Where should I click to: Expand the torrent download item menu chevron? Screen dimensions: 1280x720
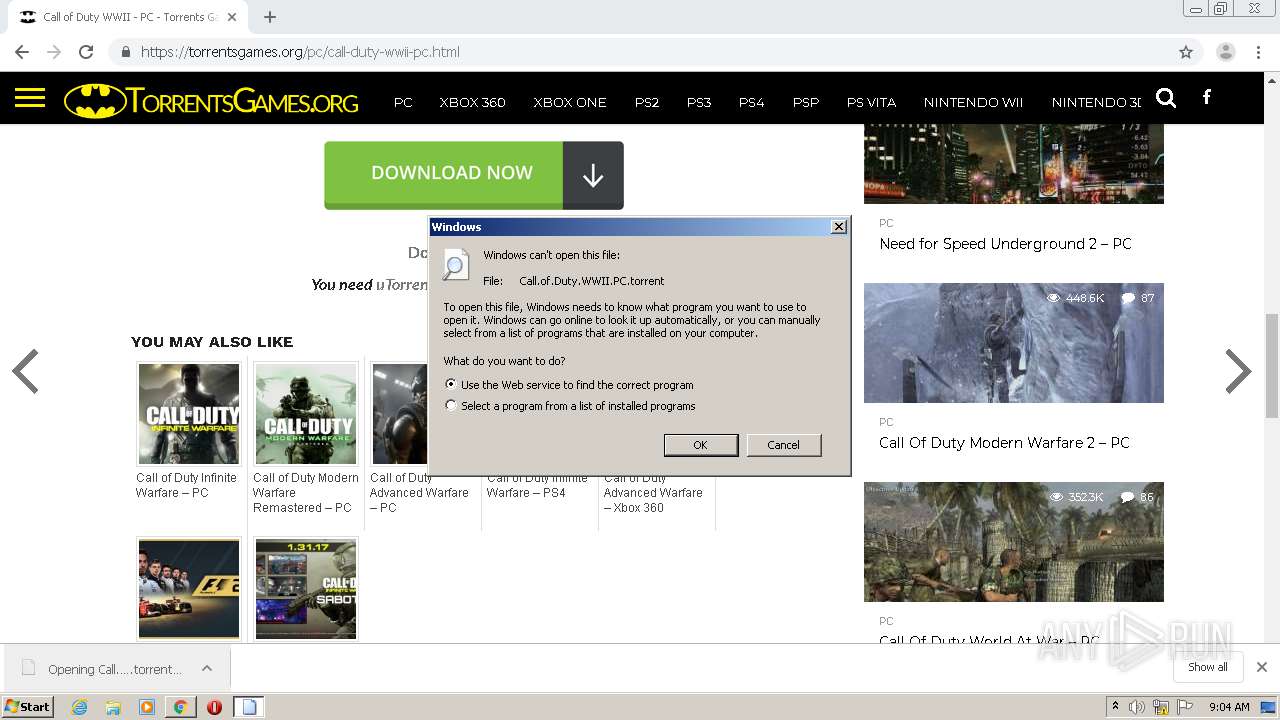207,668
